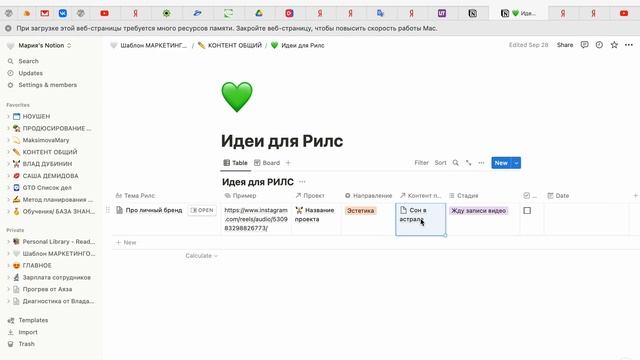
Task: Open Обучения/ БАЗА ЗНАН sidebar page
Action: (53, 211)
